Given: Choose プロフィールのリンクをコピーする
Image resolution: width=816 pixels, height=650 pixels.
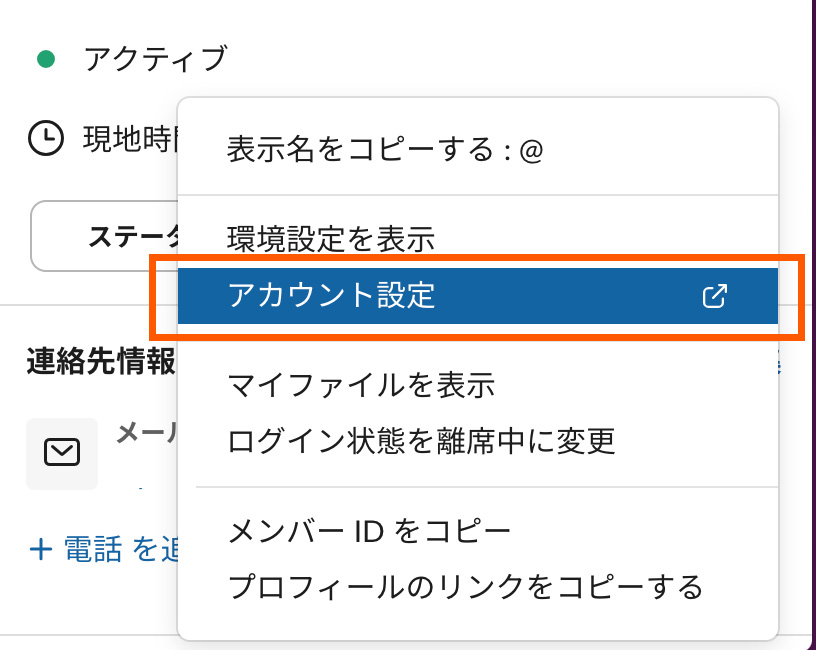Looking at the screenshot, I should tap(465, 586).
